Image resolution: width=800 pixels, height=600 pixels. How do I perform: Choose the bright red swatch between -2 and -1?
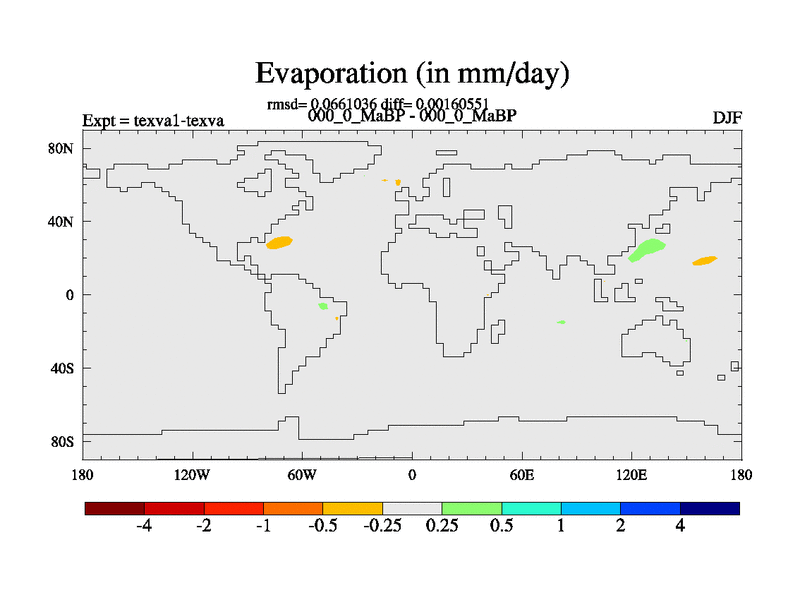click(233, 509)
